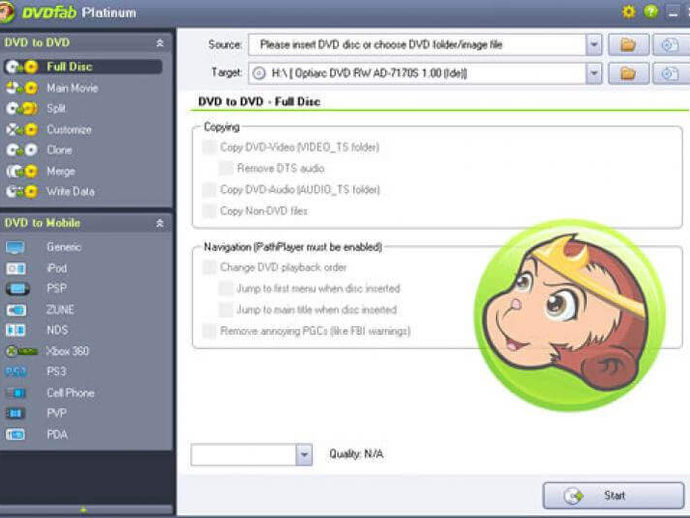Collapse the DVD to Mobile panel
Image resolution: width=690 pixels, height=518 pixels.
[160, 224]
